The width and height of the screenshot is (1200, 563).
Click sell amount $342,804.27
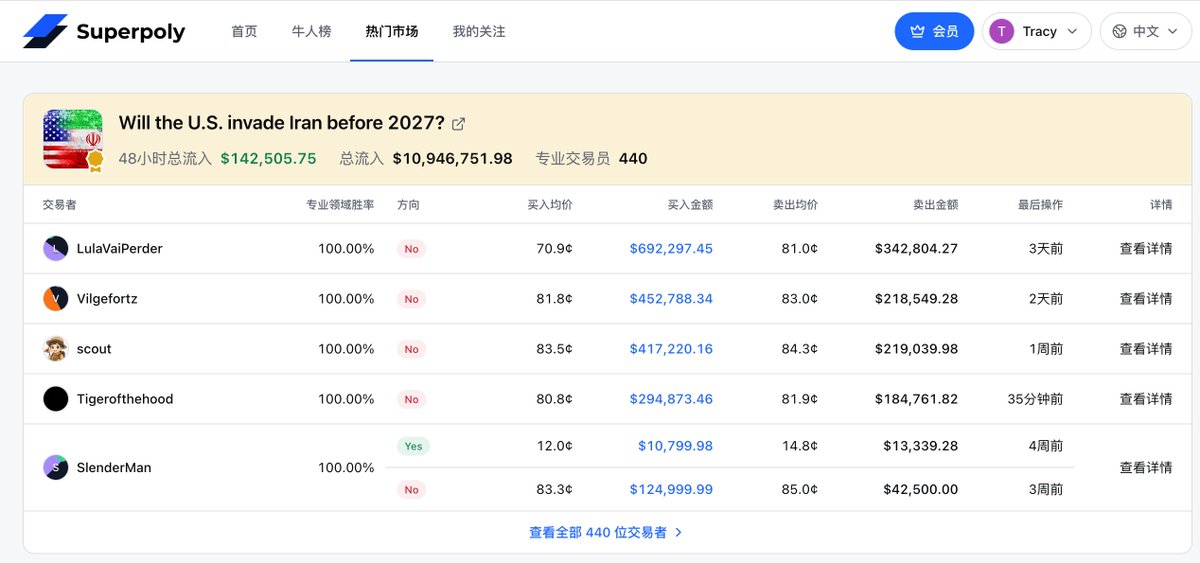[916, 248]
